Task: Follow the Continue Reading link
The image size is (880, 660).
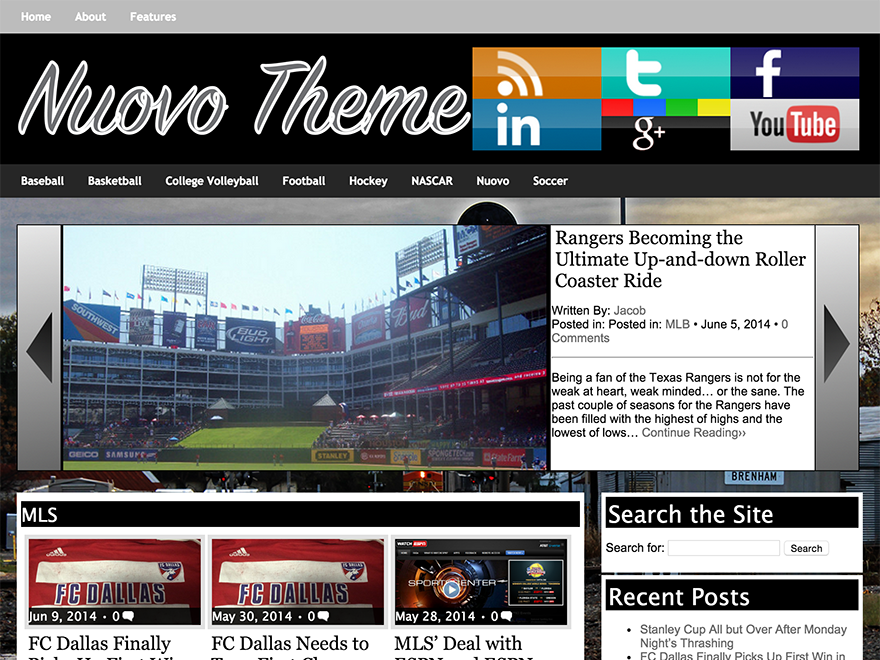Action: pyautogui.click(x=693, y=433)
